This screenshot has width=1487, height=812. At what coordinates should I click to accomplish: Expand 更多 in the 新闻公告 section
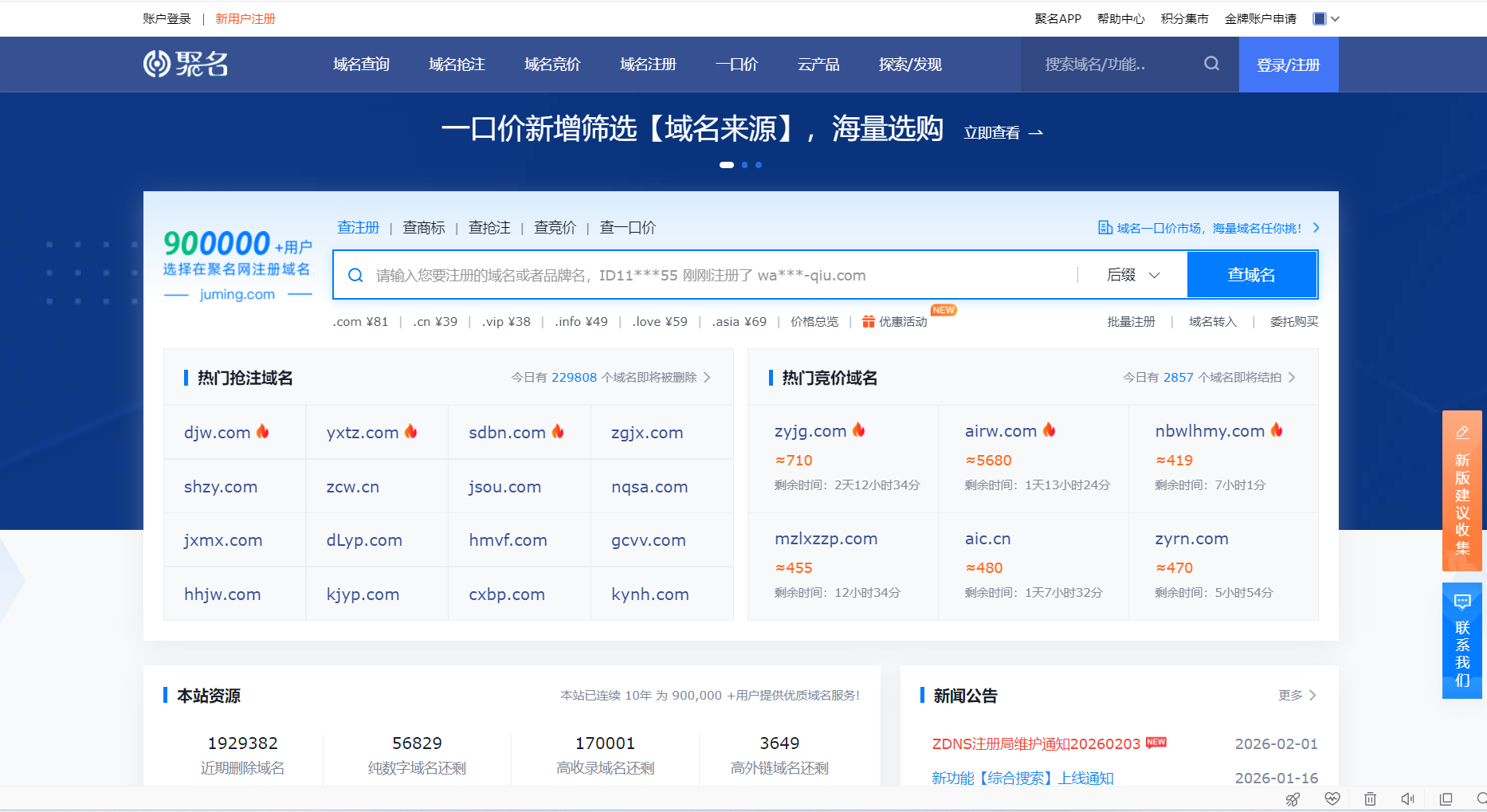coord(1297,696)
